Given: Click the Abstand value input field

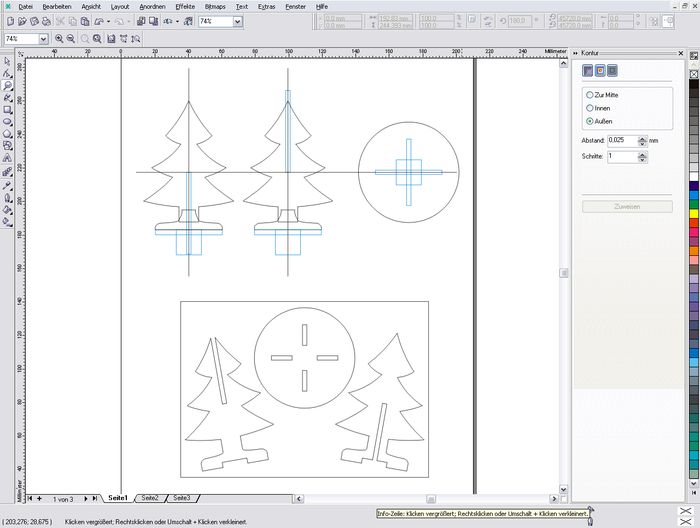Looking at the screenshot, I should point(620,140).
